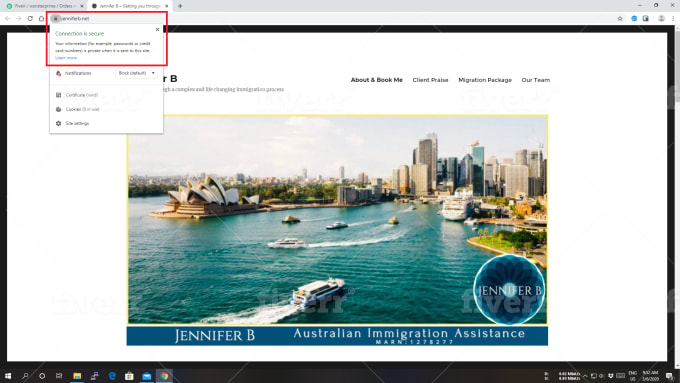Viewport: 680px width, 383px height.
Task: Click the Certificate icon in popup
Action: pyautogui.click(x=59, y=95)
